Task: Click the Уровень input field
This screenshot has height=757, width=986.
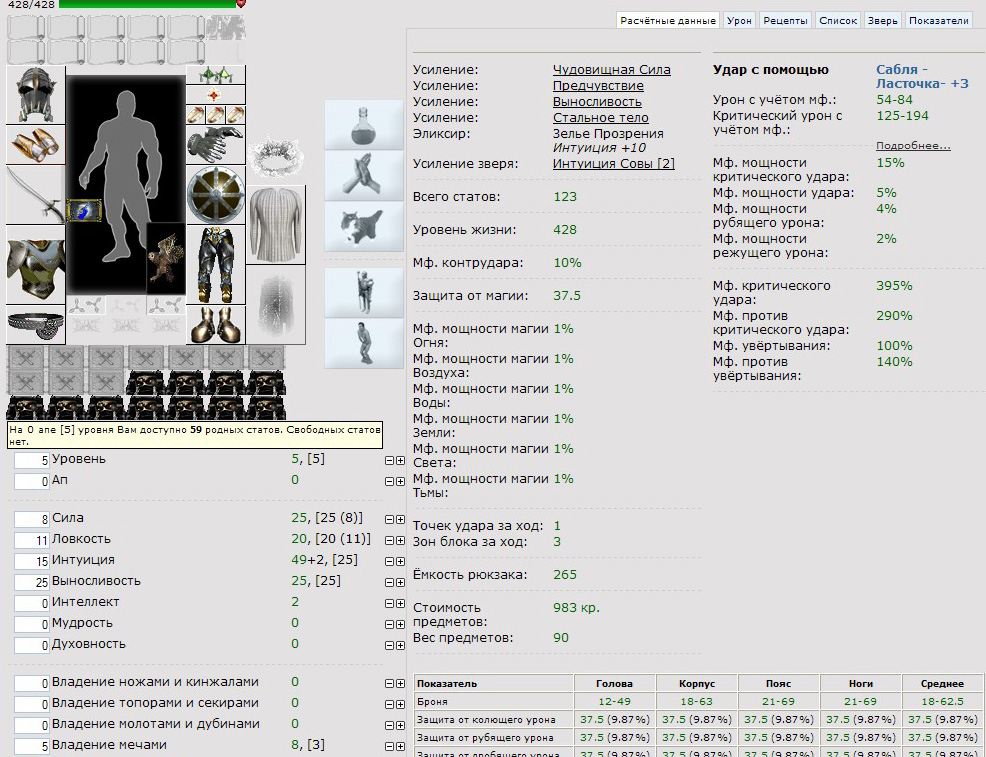Action: [31, 460]
